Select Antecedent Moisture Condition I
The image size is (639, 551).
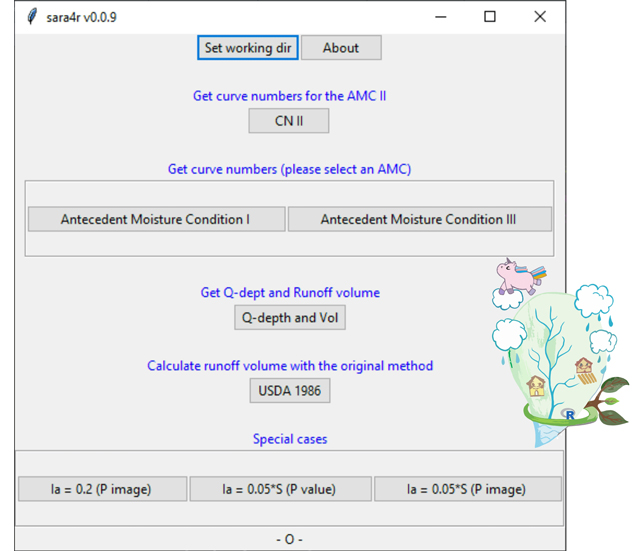tap(156, 219)
